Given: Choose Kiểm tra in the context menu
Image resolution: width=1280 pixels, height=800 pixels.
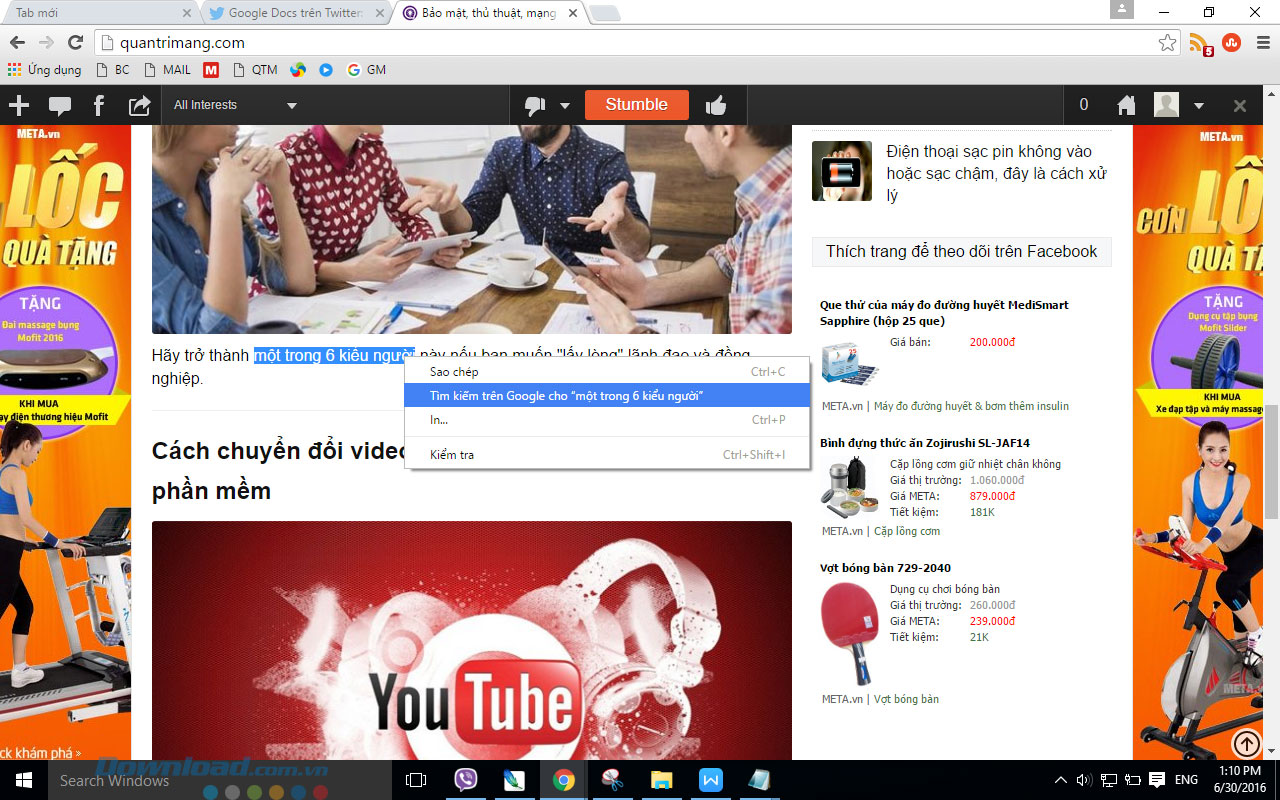Looking at the screenshot, I should pyautogui.click(x=452, y=455).
